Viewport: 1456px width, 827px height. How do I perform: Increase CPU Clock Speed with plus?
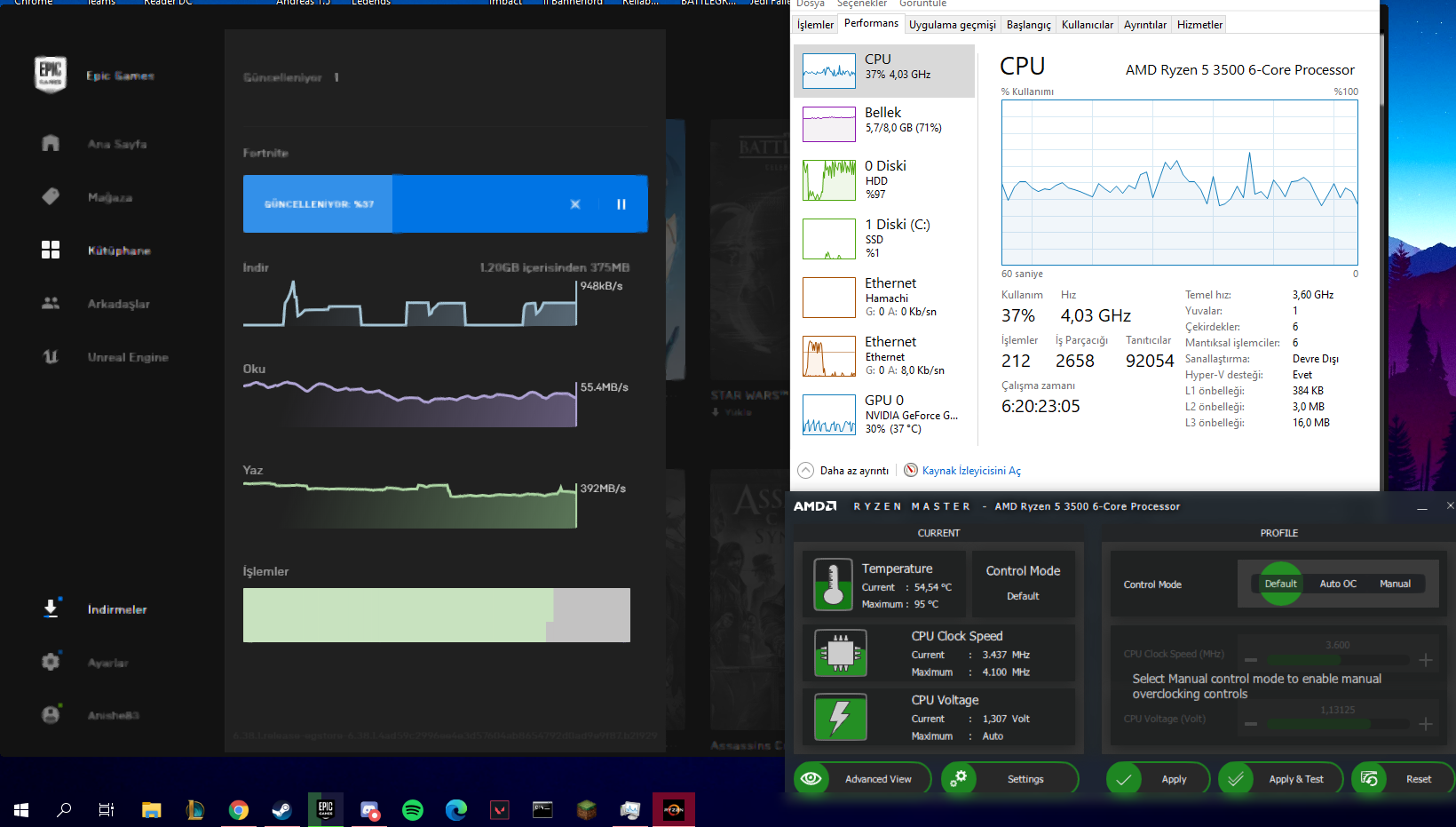pyautogui.click(x=1425, y=660)
